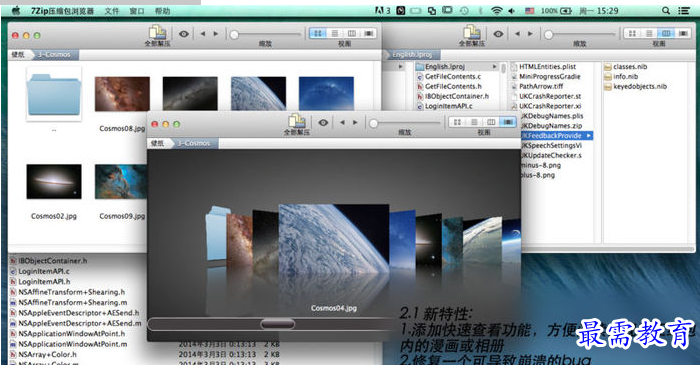Open the Apple menu
The height and width of the screenshot is (365, 700).
click(x=16, y=11)
